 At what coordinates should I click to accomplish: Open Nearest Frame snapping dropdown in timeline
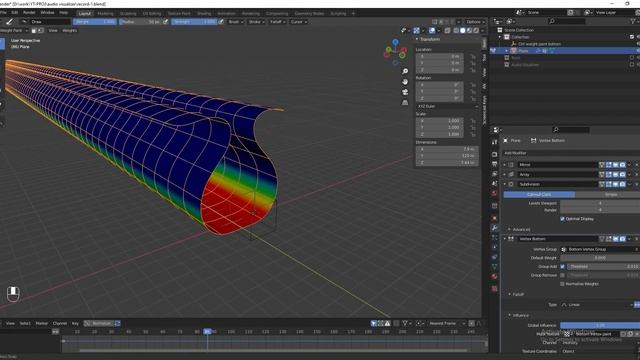click(447, 323)
